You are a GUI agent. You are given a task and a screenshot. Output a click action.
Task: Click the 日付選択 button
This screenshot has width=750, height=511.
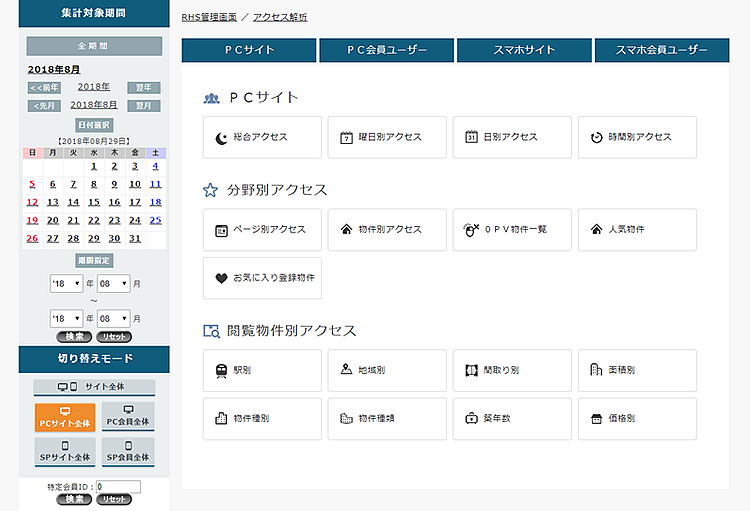tap(94, 125)
